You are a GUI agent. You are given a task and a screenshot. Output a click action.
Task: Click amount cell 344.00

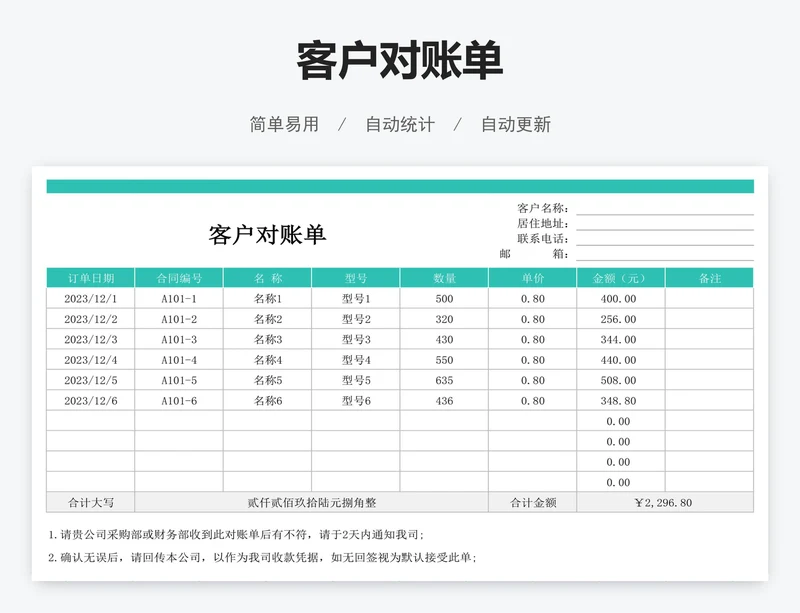pos(621,339)
